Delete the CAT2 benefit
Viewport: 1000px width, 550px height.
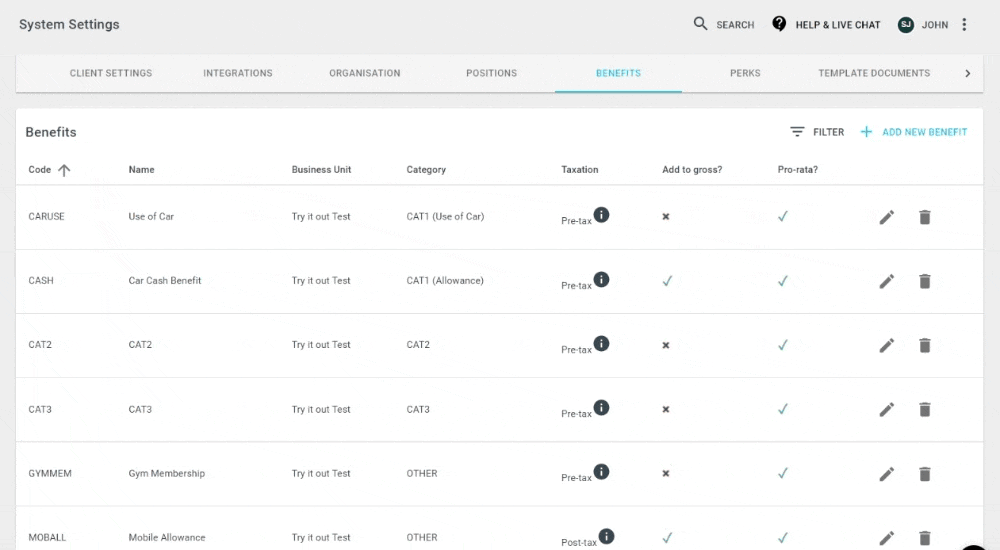coord(925,345)
